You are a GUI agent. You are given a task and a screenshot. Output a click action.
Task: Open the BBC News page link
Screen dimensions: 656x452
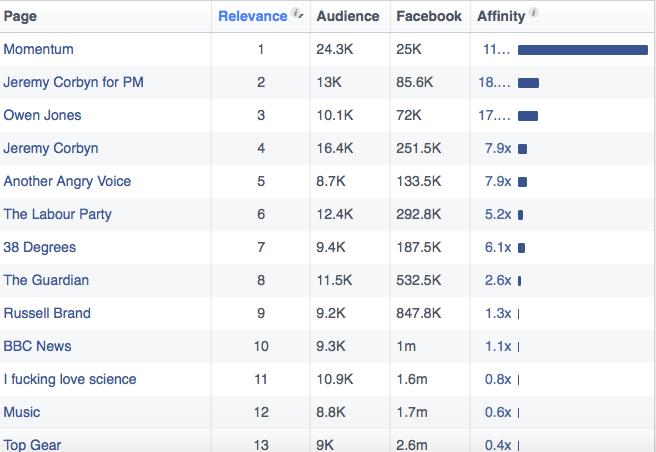tap(38, 346)
